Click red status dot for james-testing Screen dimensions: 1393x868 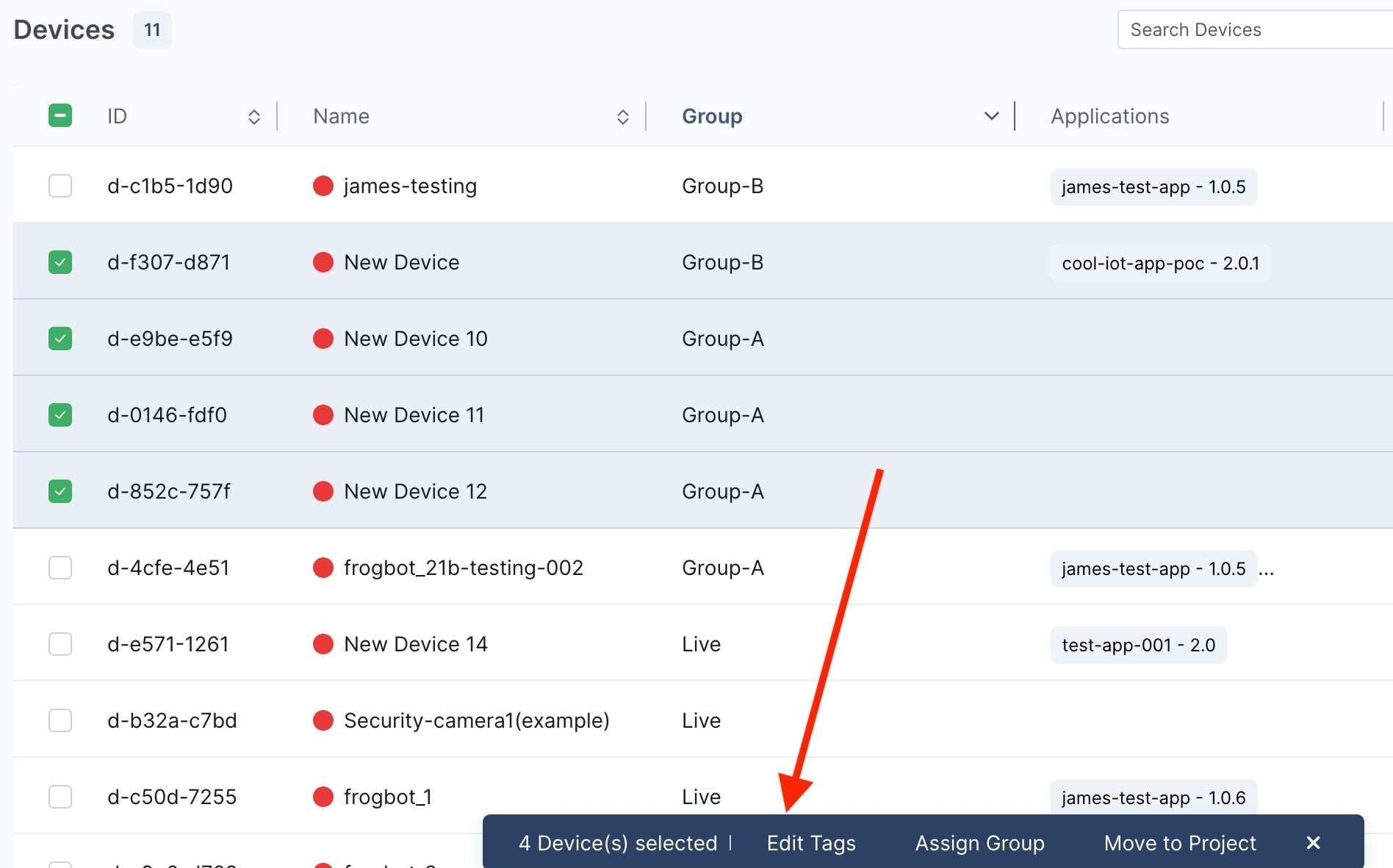tap(323, 186)
